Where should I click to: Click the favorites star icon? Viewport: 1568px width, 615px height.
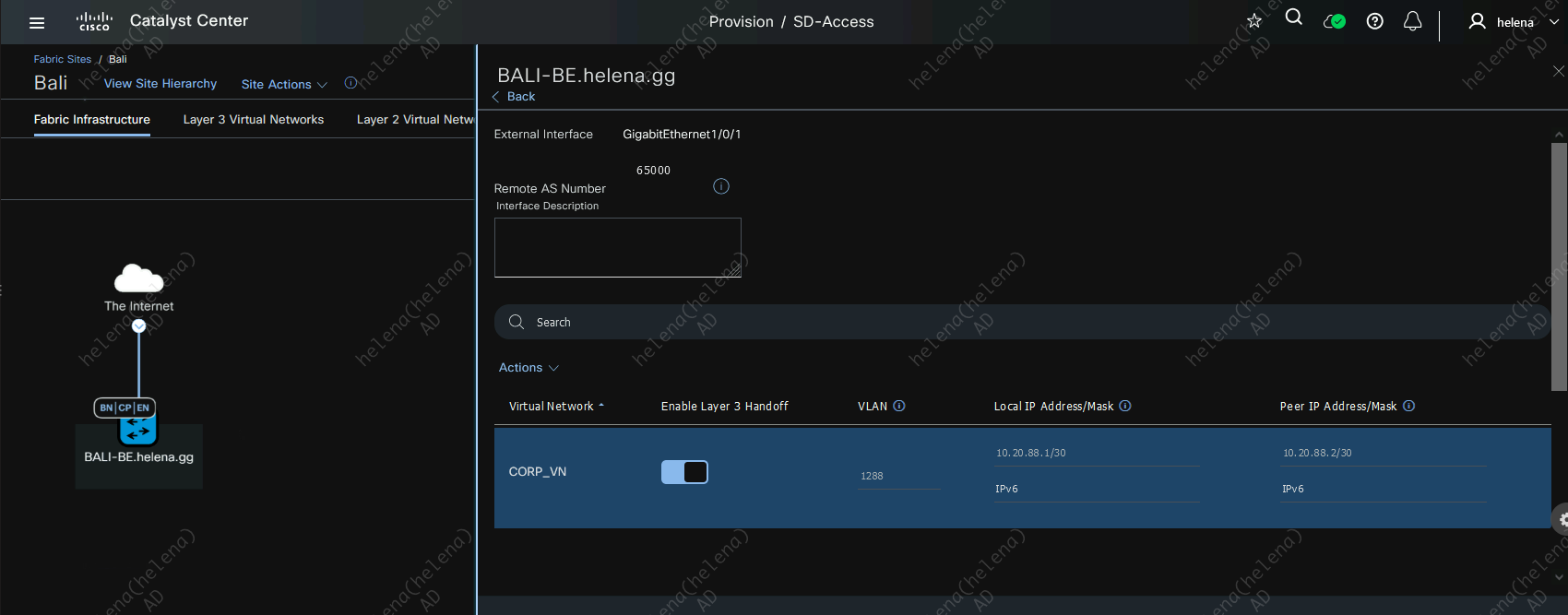[x=1253, y=21]
